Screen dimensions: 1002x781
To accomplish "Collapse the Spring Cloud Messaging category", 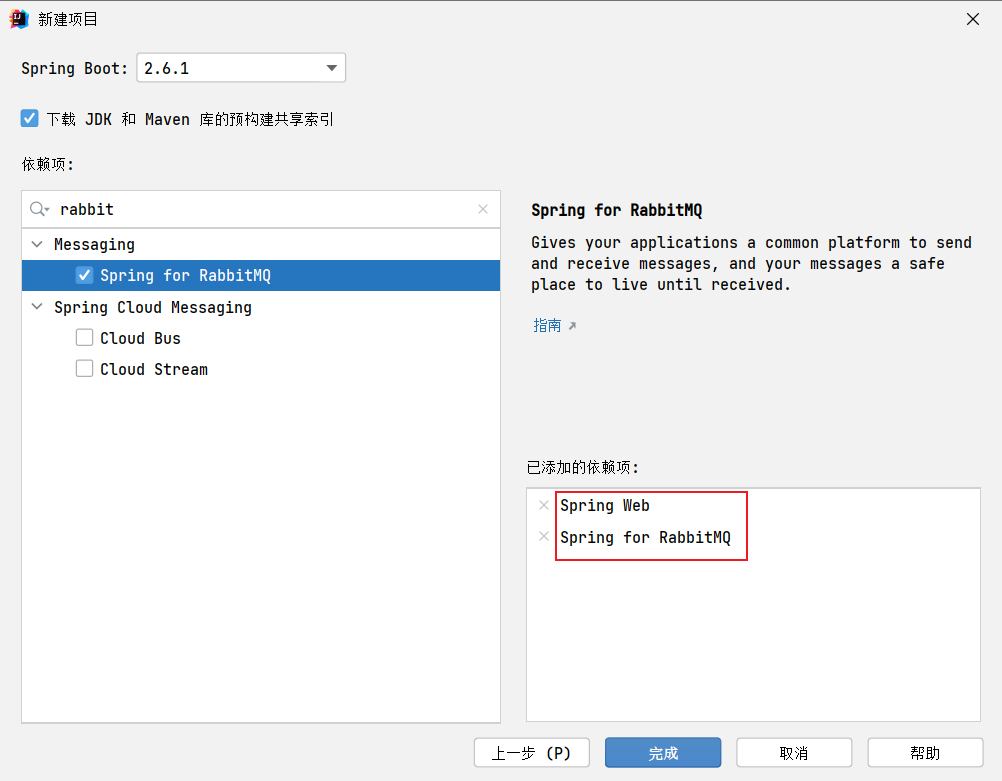I will point(37,307).
